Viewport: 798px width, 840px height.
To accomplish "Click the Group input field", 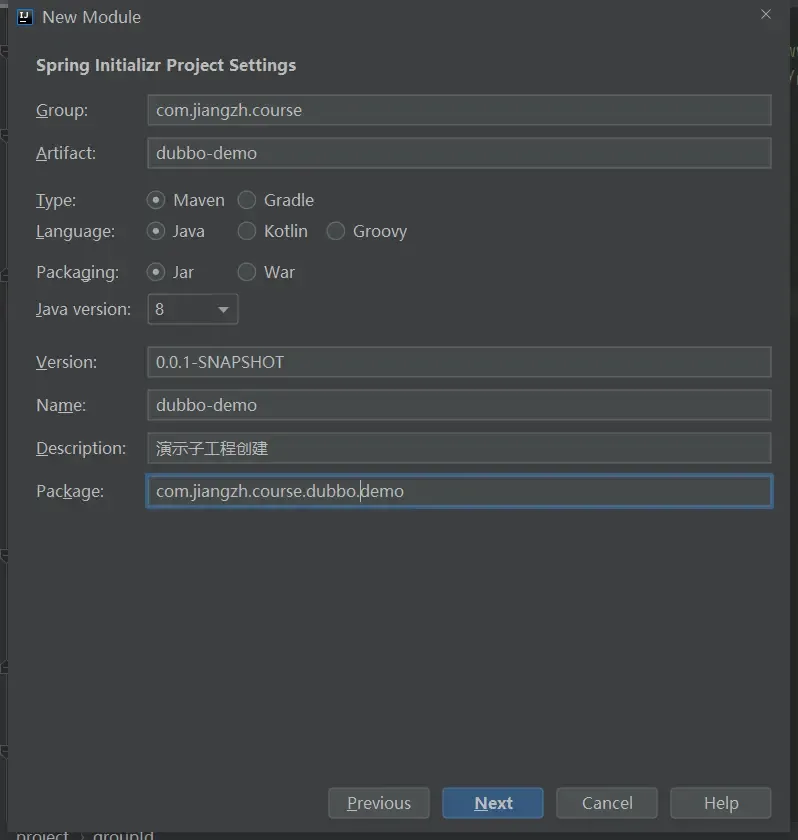I will coord(459,110).
